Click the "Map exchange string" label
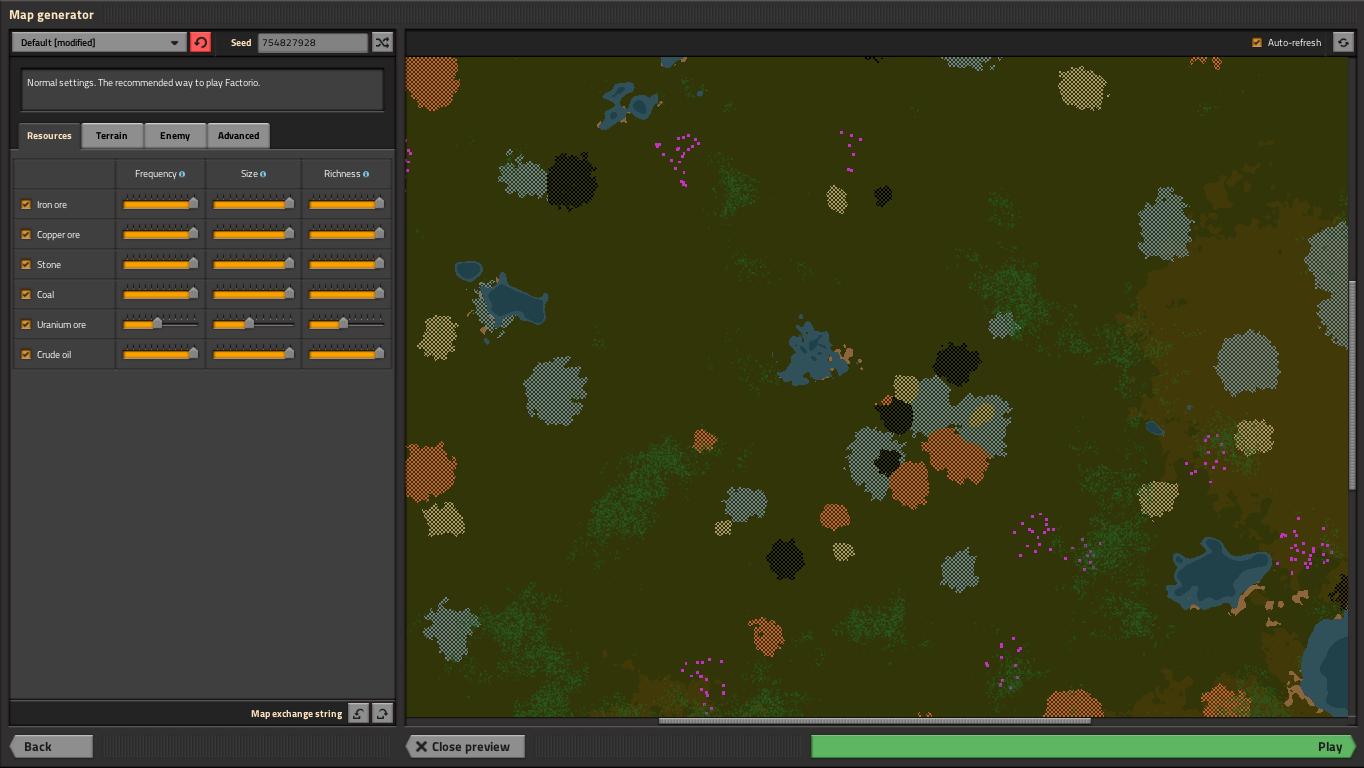Screen dimensions: 1364x768 296,714
